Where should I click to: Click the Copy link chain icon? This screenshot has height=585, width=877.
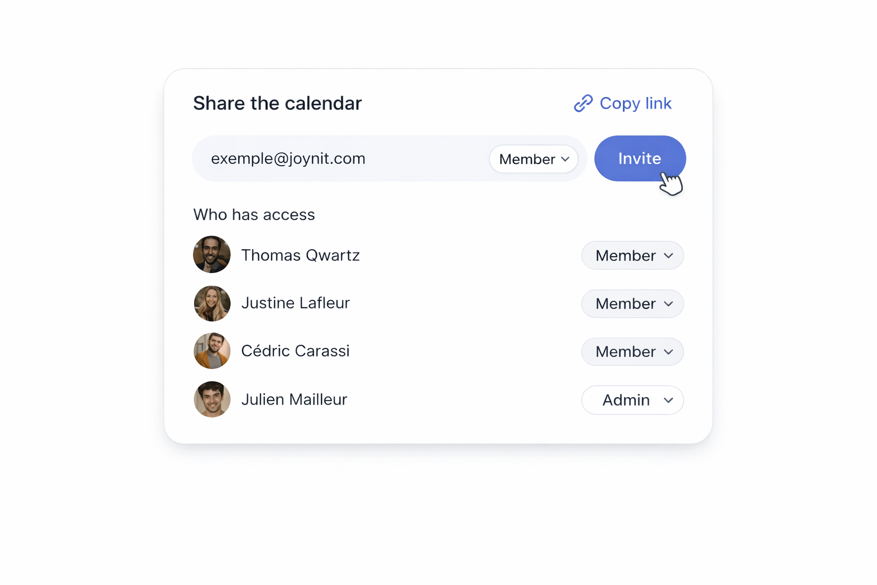(x=583, y=103)
